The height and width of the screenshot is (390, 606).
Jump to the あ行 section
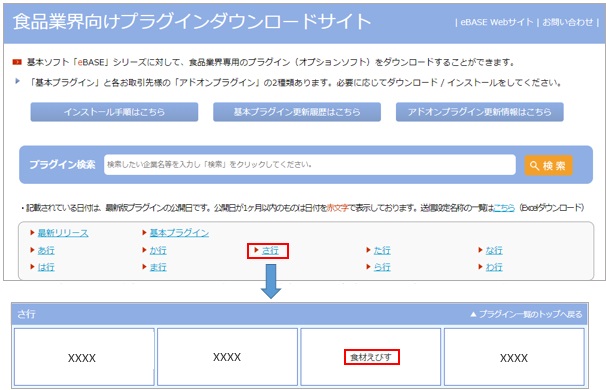click(x=46, y=250)
